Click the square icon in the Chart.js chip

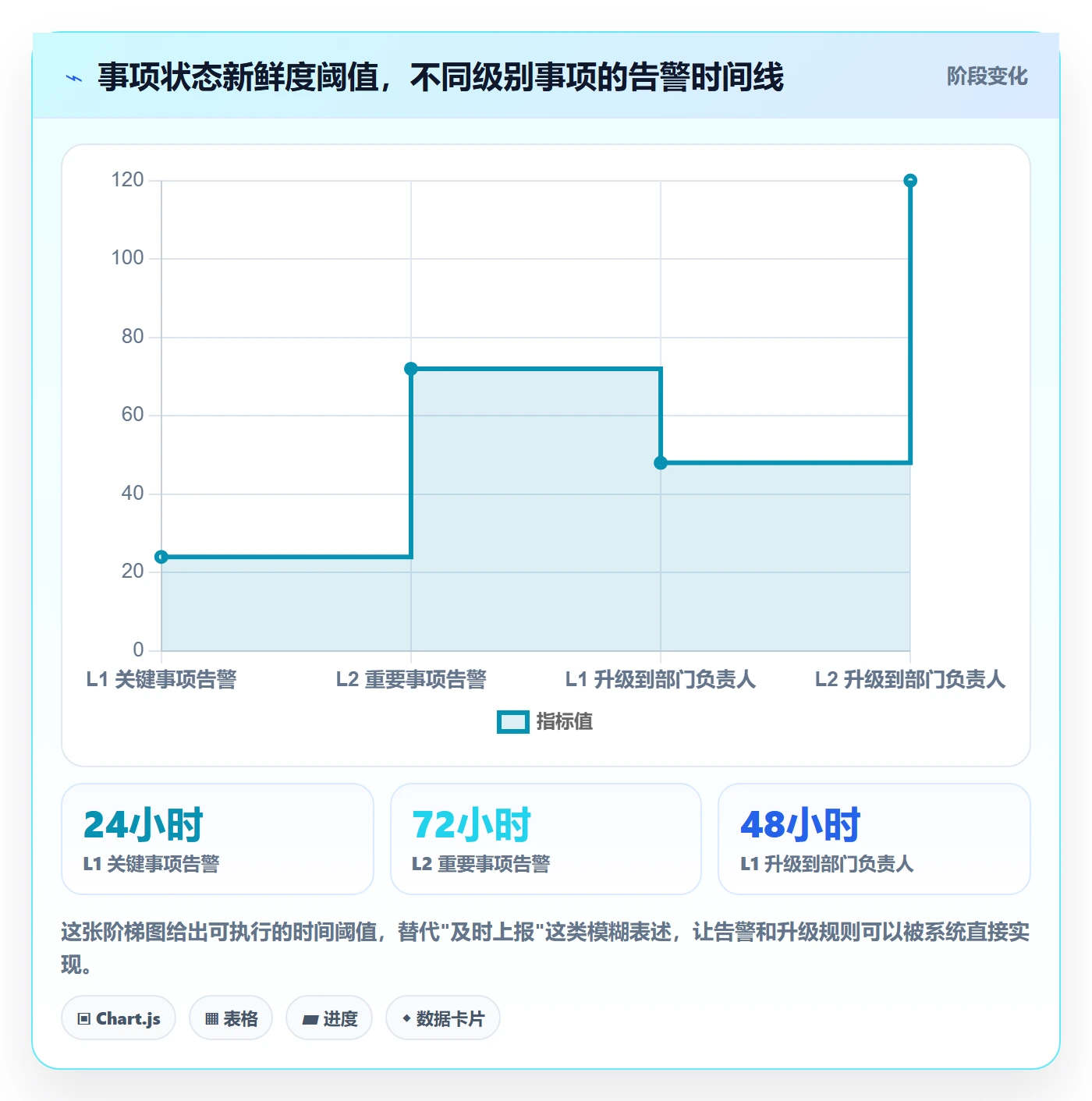pos(84,1019)
